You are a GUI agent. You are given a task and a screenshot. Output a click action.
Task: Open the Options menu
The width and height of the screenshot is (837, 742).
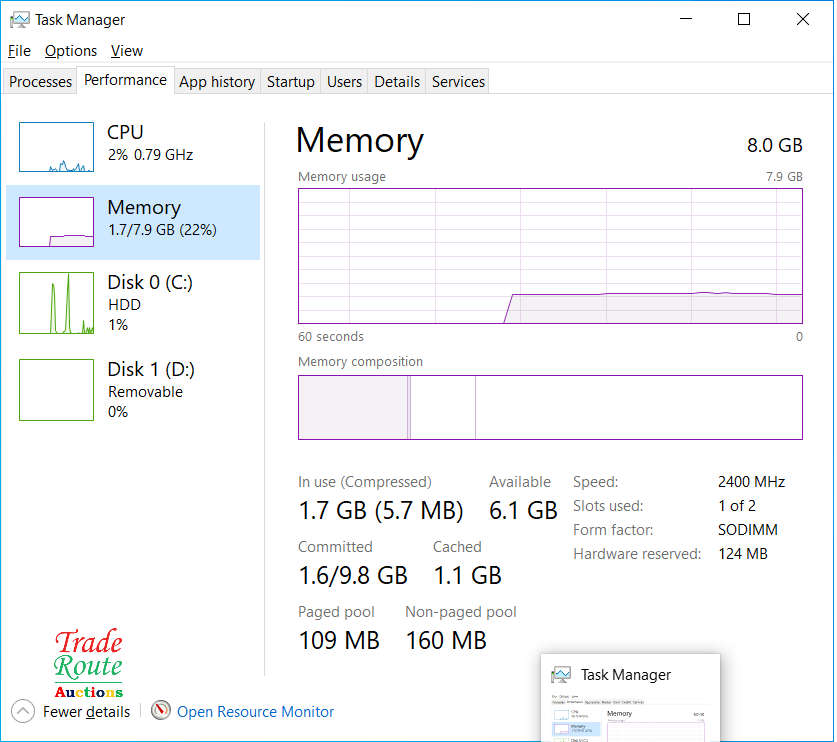[71, 51]
